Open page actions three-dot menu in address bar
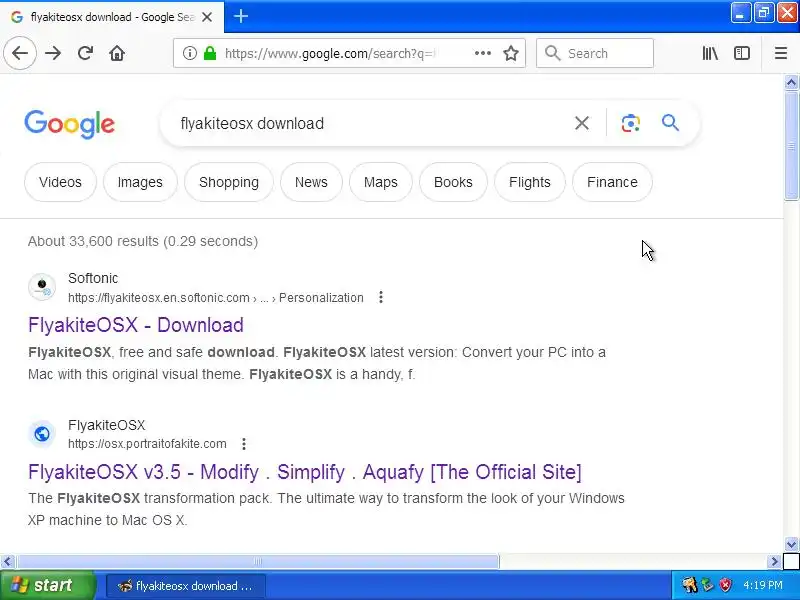800x600 pixels. tap(482, 53)
